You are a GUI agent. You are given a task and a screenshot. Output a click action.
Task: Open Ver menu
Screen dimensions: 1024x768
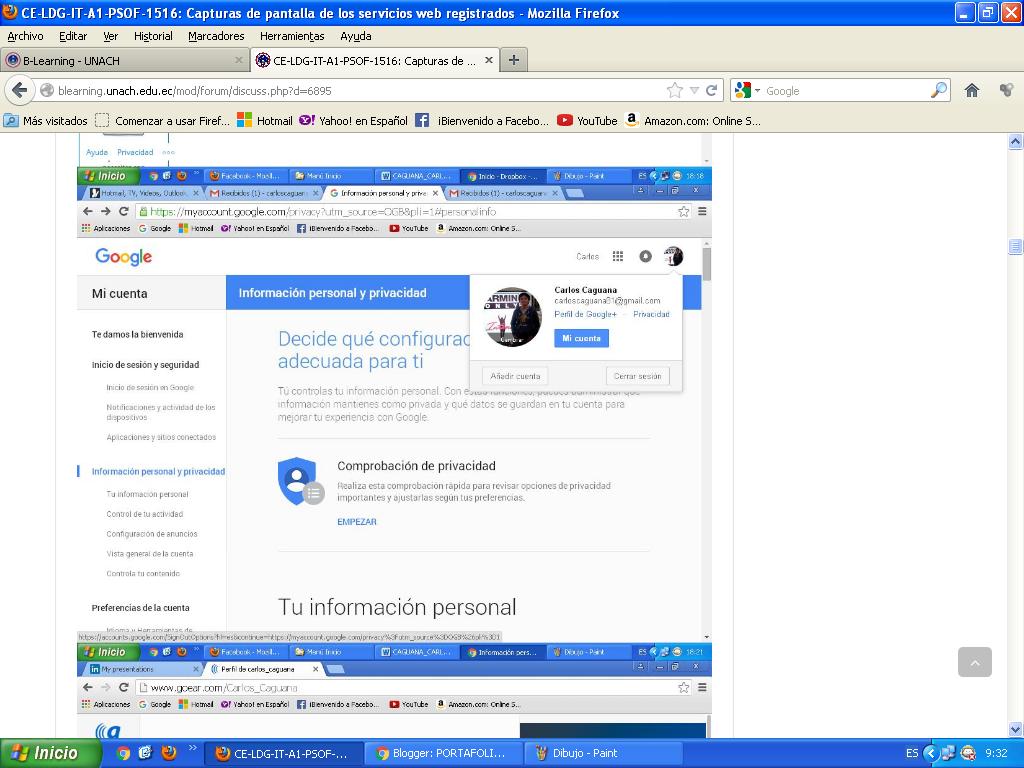point(110,36)
